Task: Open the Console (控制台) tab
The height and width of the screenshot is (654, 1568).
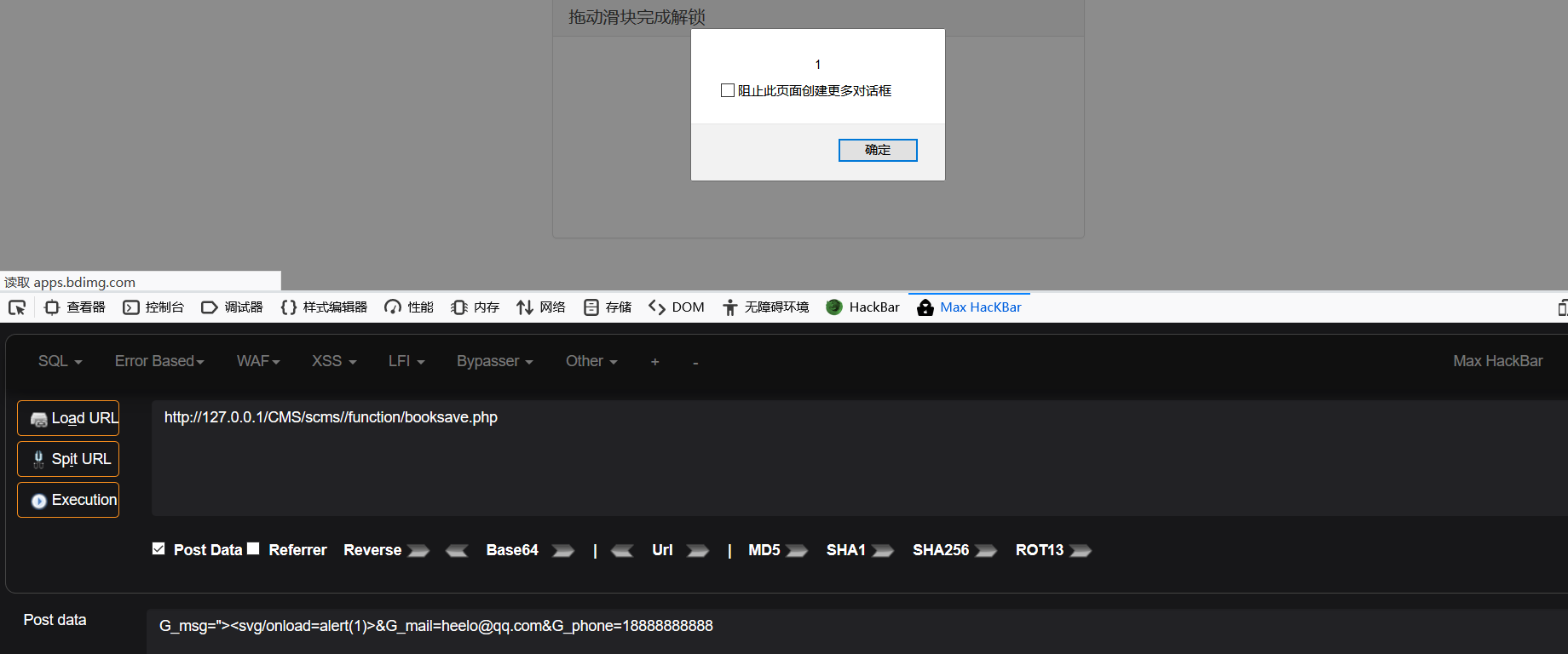Action: point(153,307)
